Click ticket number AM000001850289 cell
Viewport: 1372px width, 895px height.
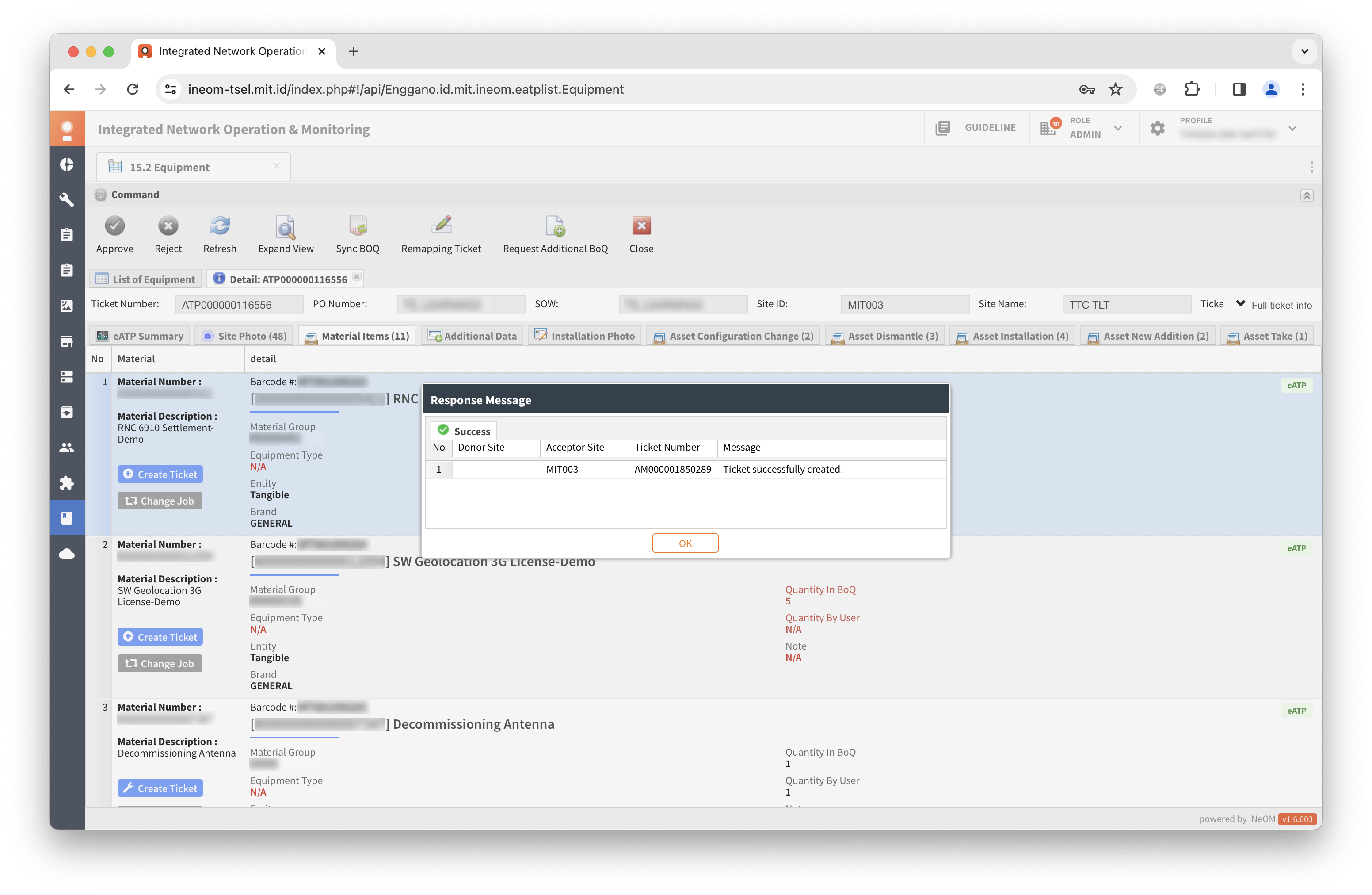pos(673,470)
